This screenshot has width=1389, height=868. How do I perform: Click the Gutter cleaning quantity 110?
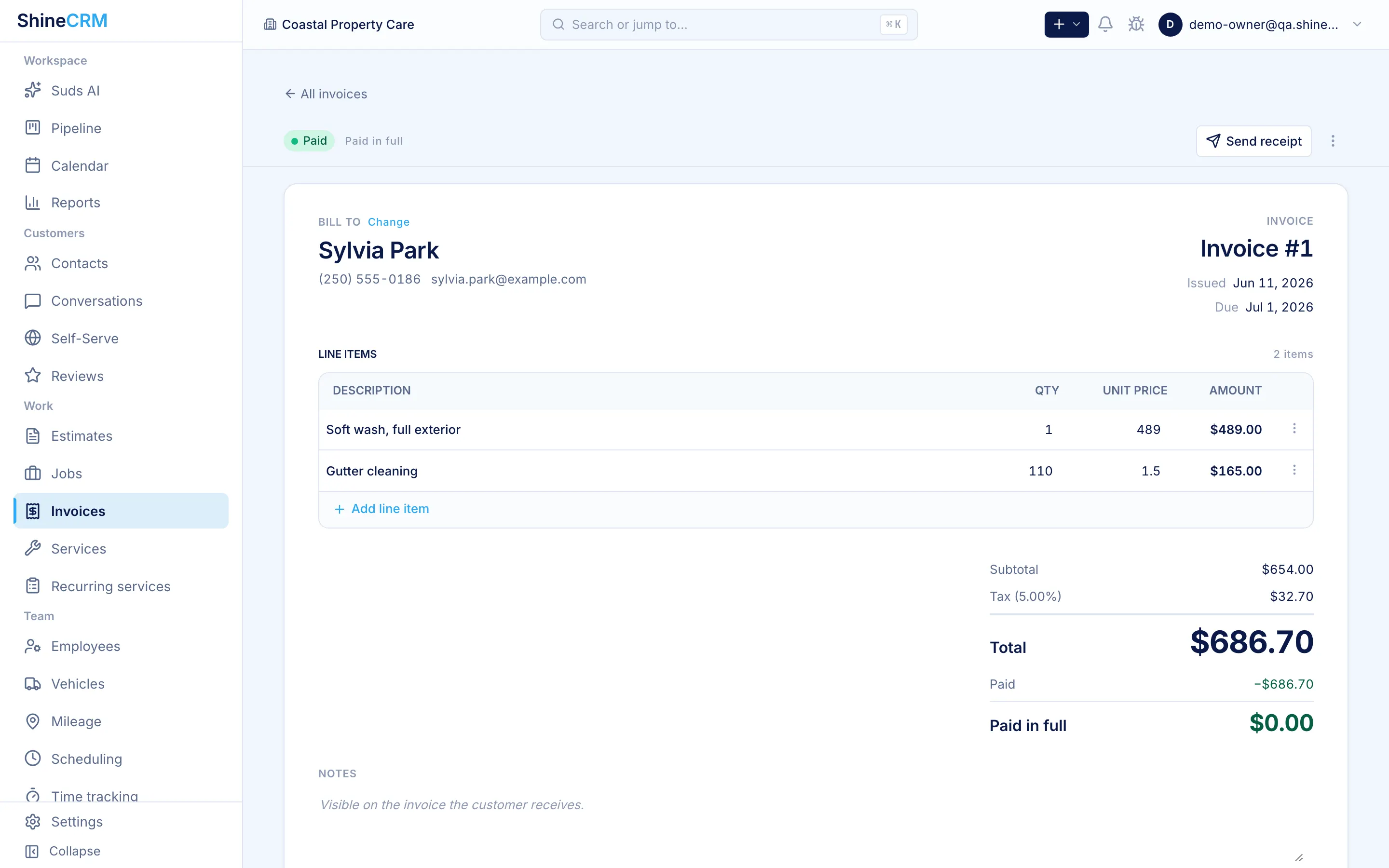click(x=1040, y=471)
